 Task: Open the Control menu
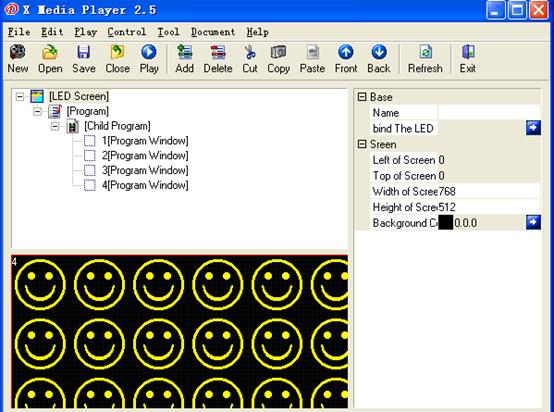[126, 32]
